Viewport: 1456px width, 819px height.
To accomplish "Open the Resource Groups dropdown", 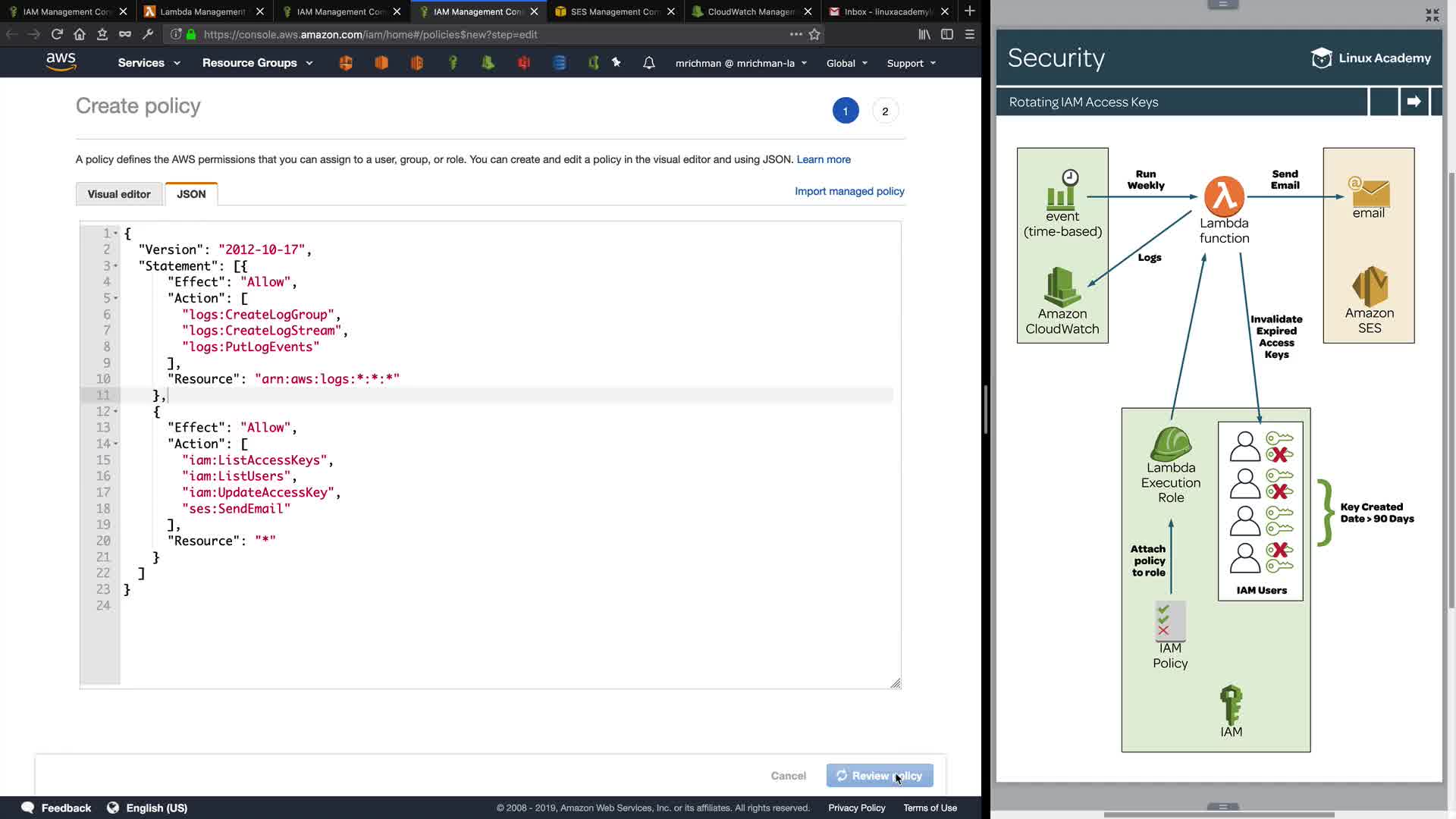I will pyautogui.click(x=257, y=63).
